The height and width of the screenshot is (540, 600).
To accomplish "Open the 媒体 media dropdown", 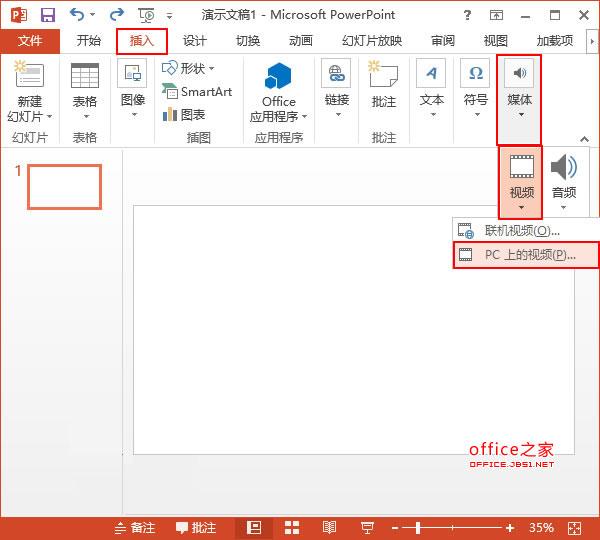I will pyautogui.click(x=519, y=100).
